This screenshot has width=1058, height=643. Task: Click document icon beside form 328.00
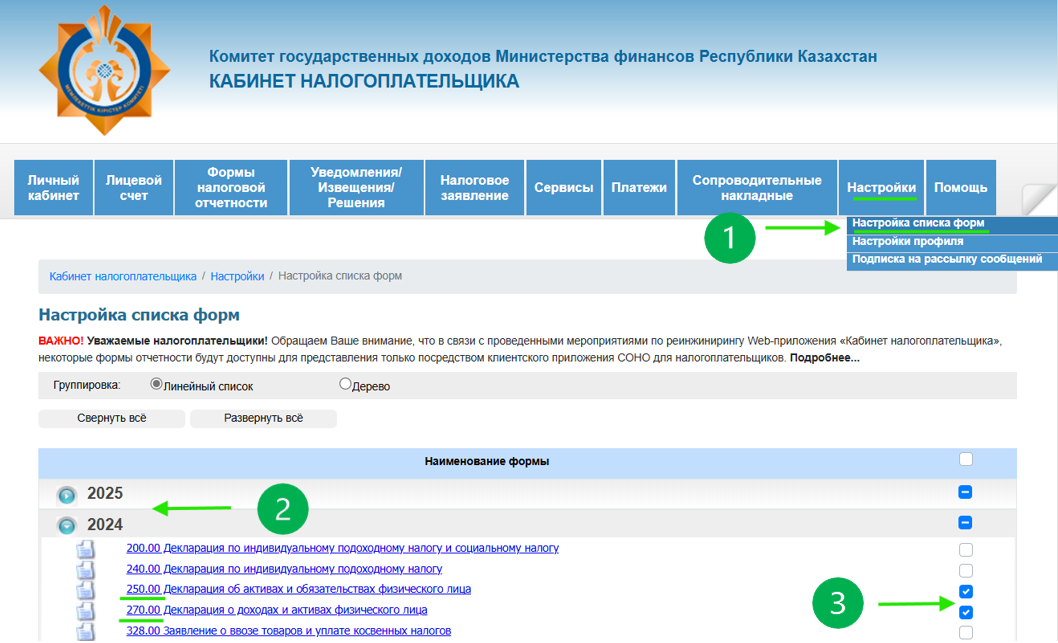[x=85, y=632]
